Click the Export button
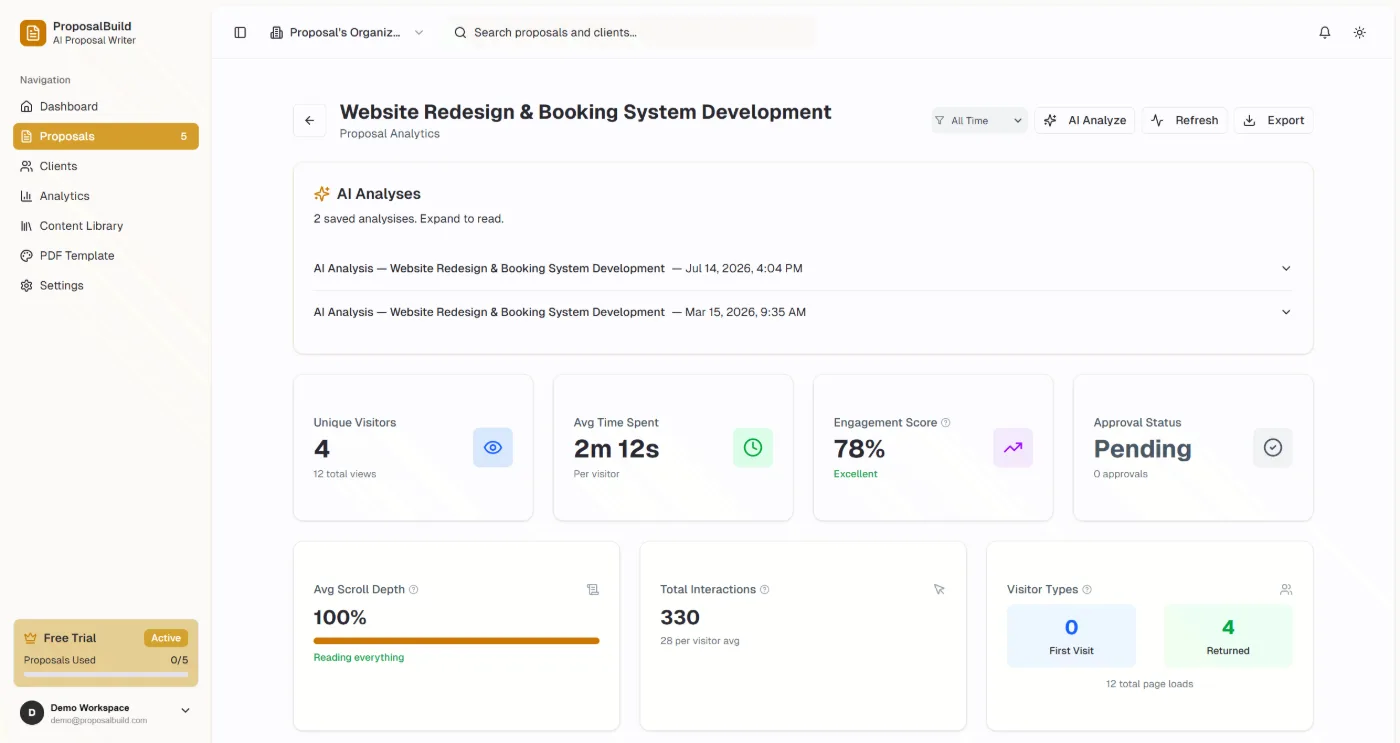This screenshot has height=743, width=1400. [1274, 120]
